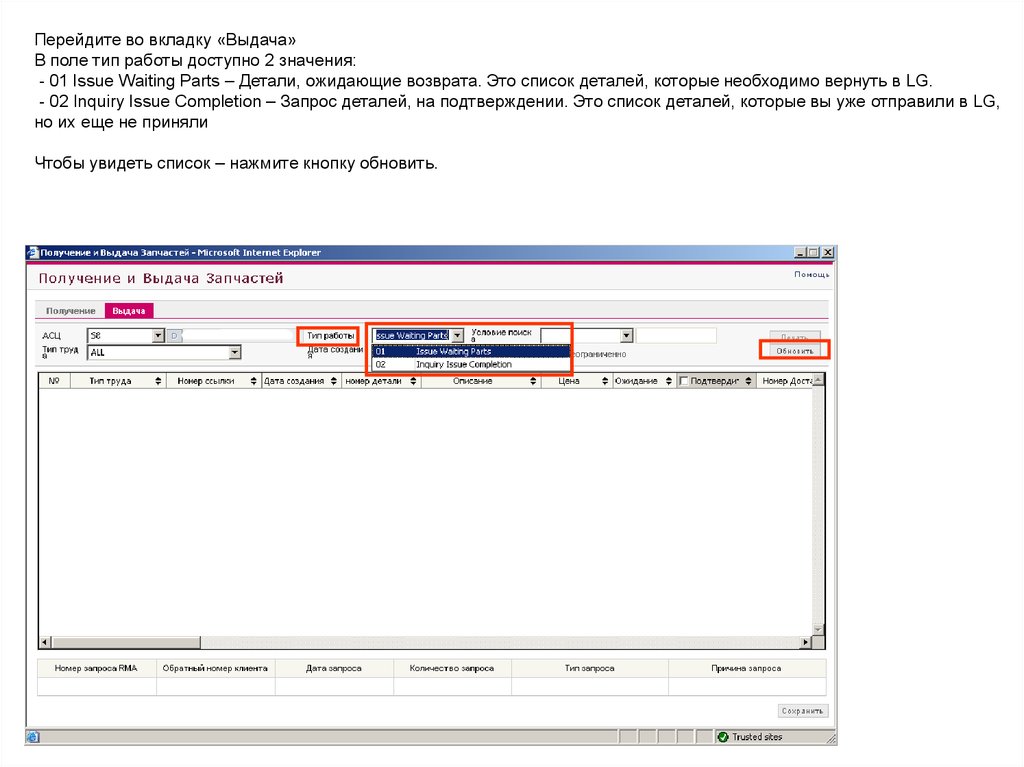Switch to the Получение tab
The height and width of the screenshot is (767, 1024).
point(71,311)
